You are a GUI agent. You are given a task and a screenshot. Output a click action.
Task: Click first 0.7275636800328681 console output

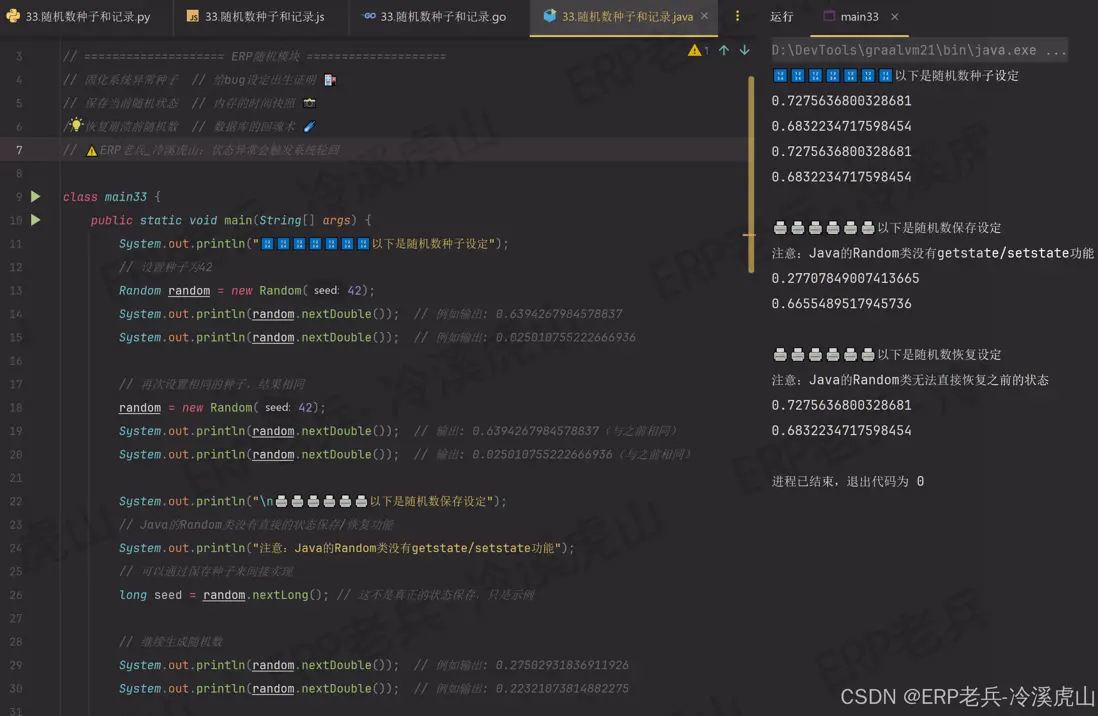click(x=841, y=101)
